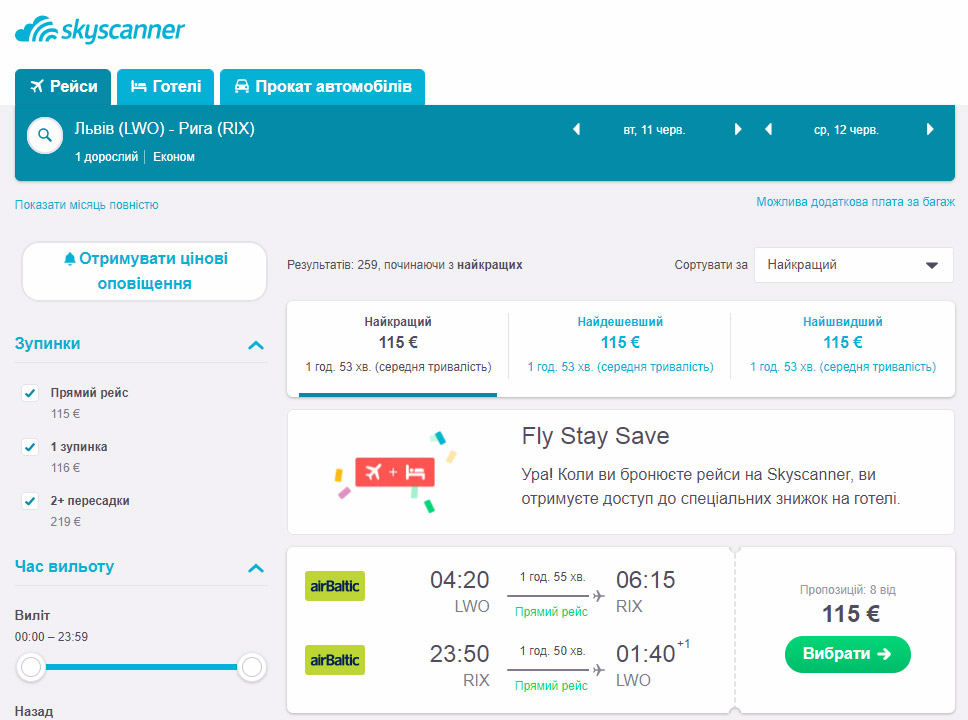Switch to Рейси tab
The height and width of the screenshot is (720, 968).
click(63, 86)
